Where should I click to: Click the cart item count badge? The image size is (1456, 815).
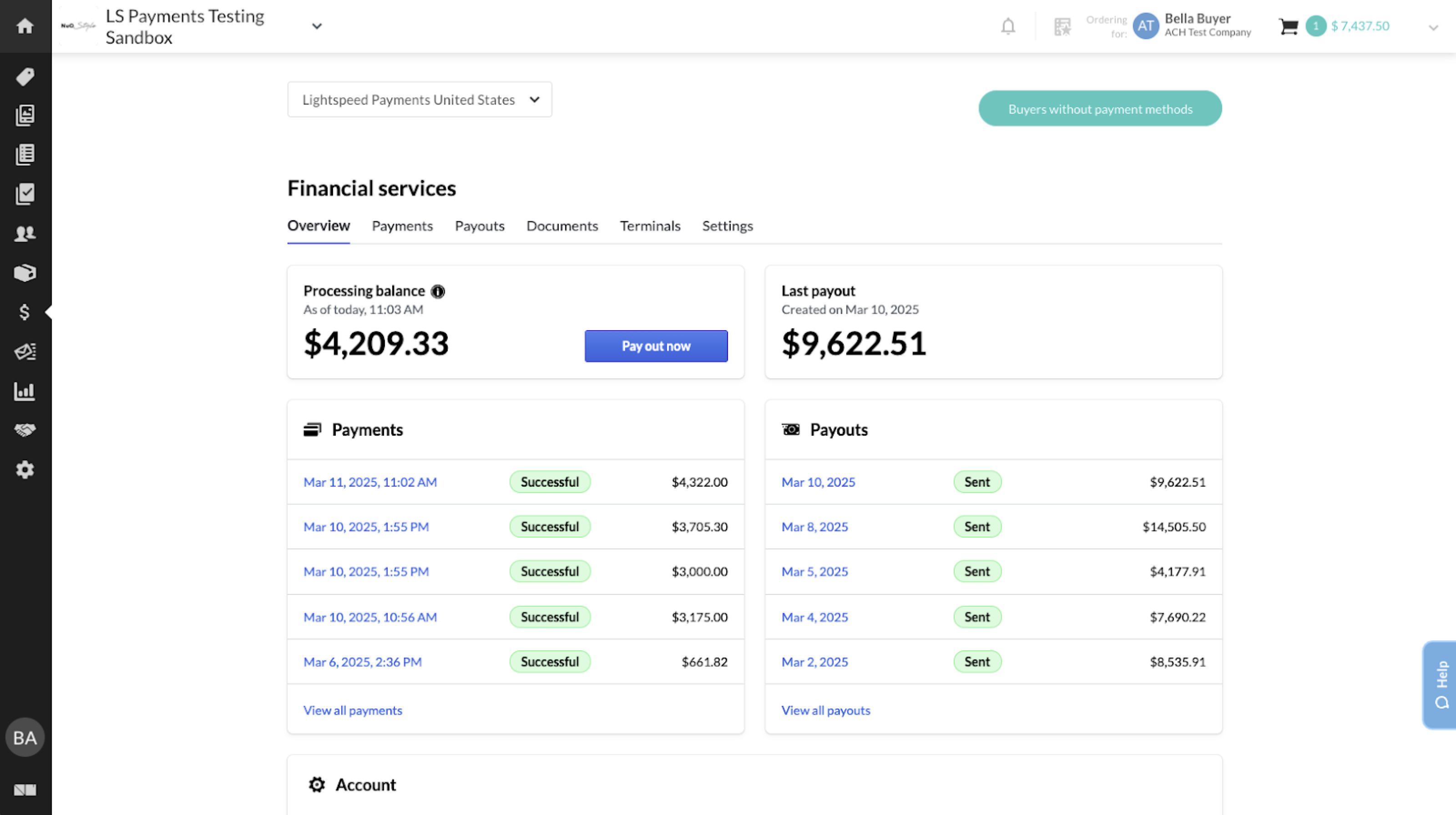1316,26
